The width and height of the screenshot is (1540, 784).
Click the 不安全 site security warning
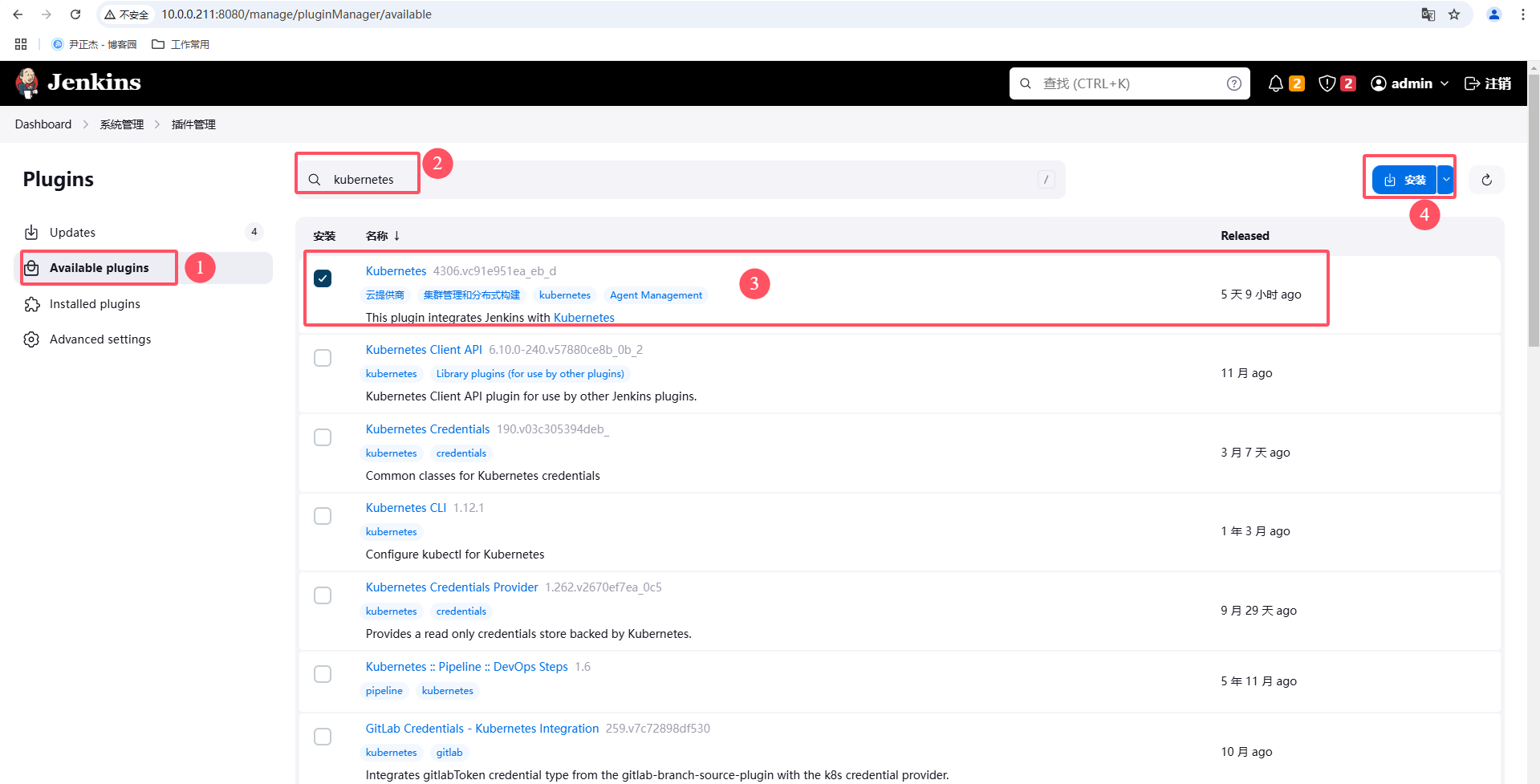(x=127, y=14)
